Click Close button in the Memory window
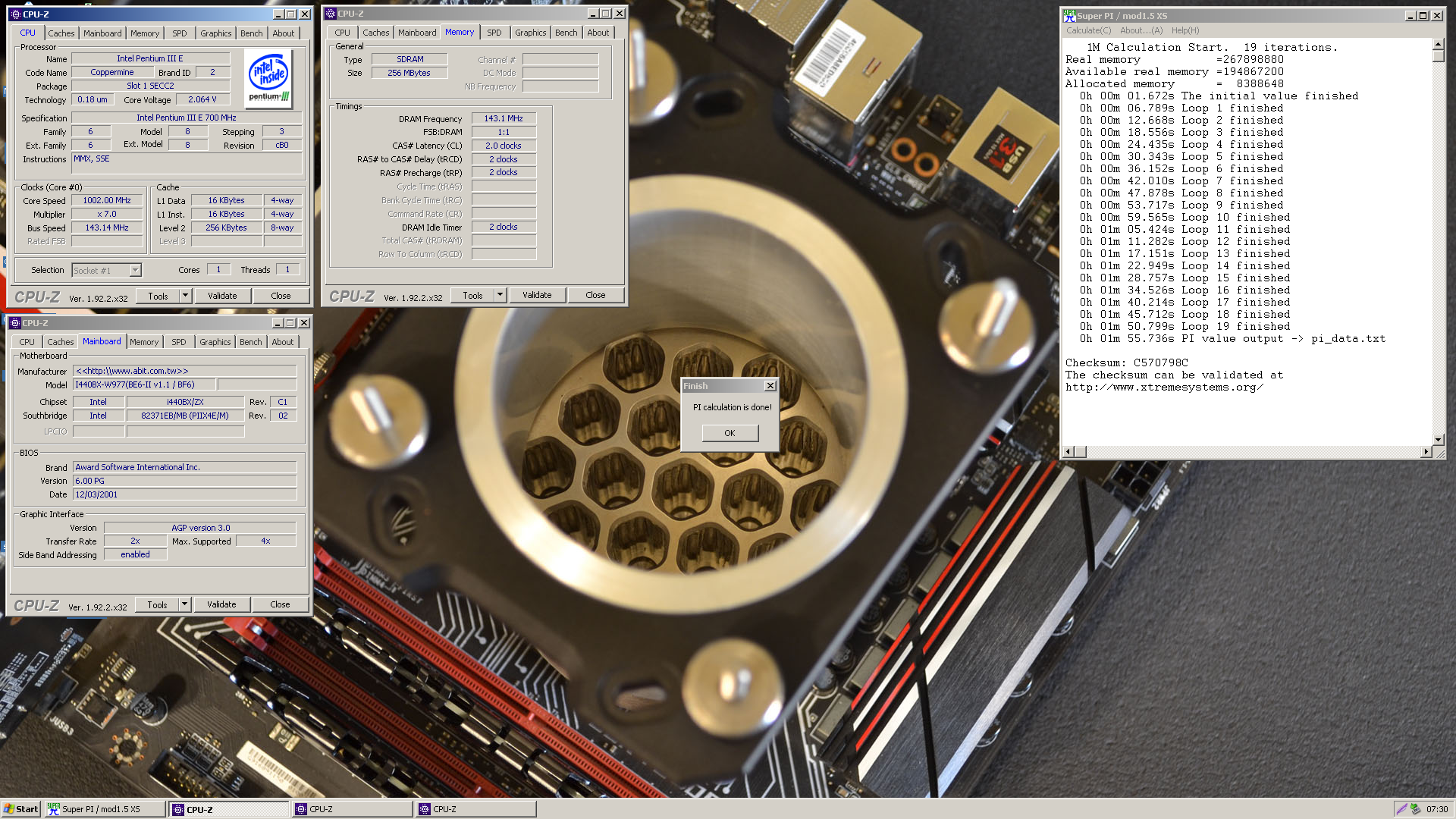The height and width of the screenshot is (819, 1456). pyautogui.click(x=595, y=295)
